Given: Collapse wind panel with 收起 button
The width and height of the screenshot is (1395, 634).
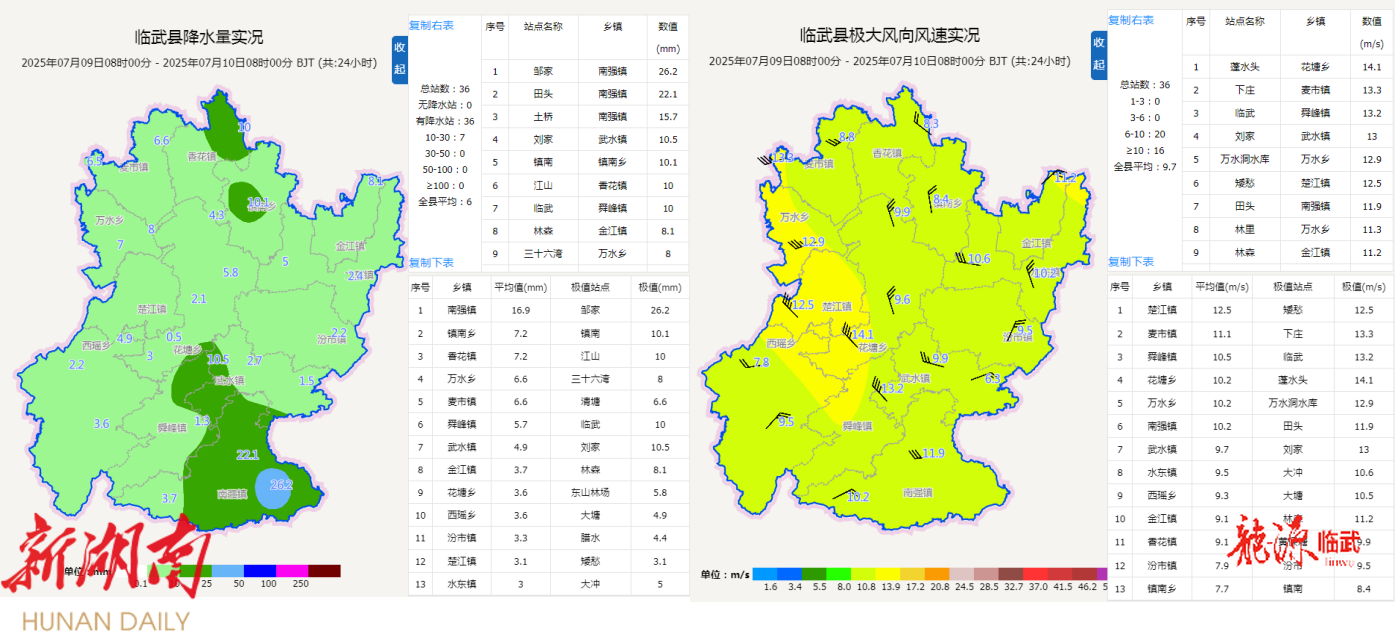Looking at the screenshot, I should point(1099,54).
